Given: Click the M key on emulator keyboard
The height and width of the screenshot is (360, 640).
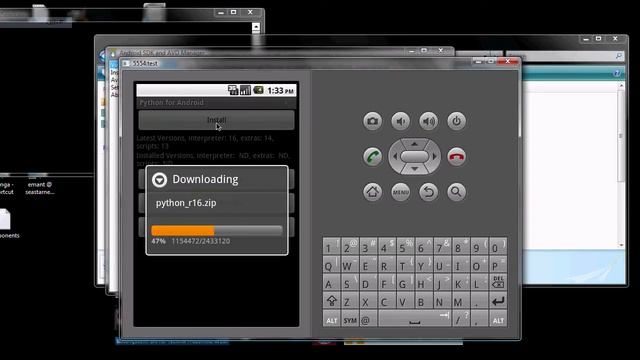Looking at the screenshot, I should [x=460, y=301].
